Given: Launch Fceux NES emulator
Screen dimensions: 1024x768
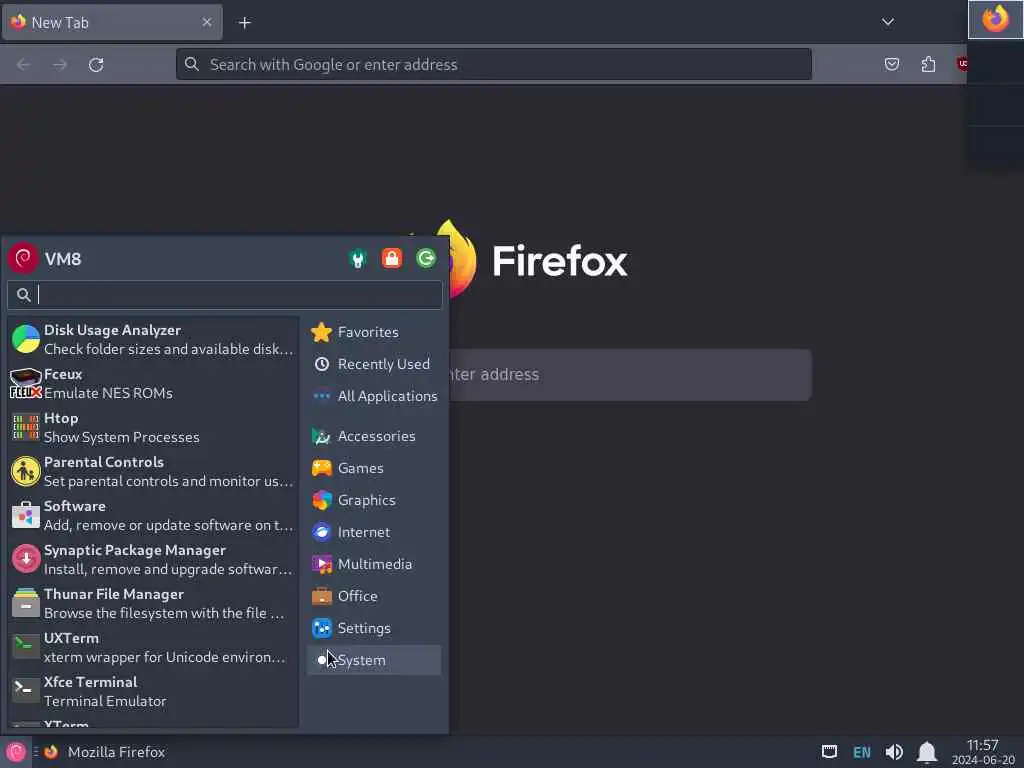Looking at the screenshot, I should [153, 383].
